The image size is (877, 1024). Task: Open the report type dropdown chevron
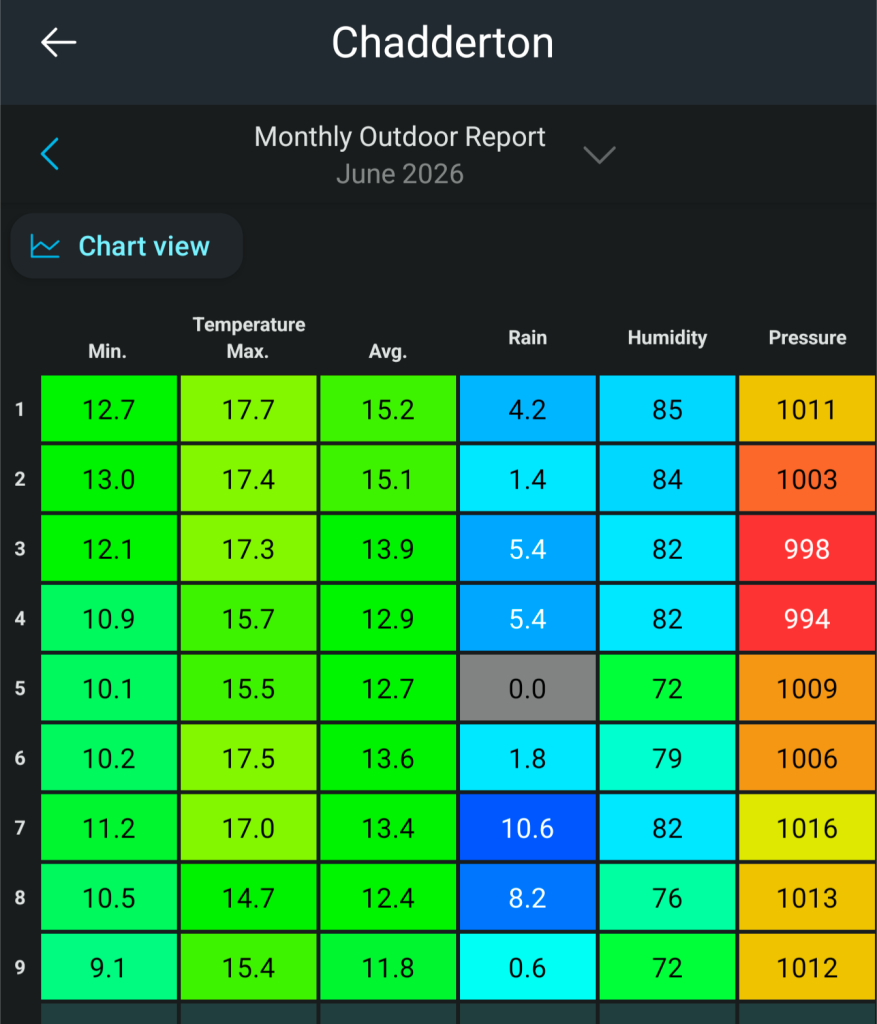pyautogui.click(x=599, y=155)
